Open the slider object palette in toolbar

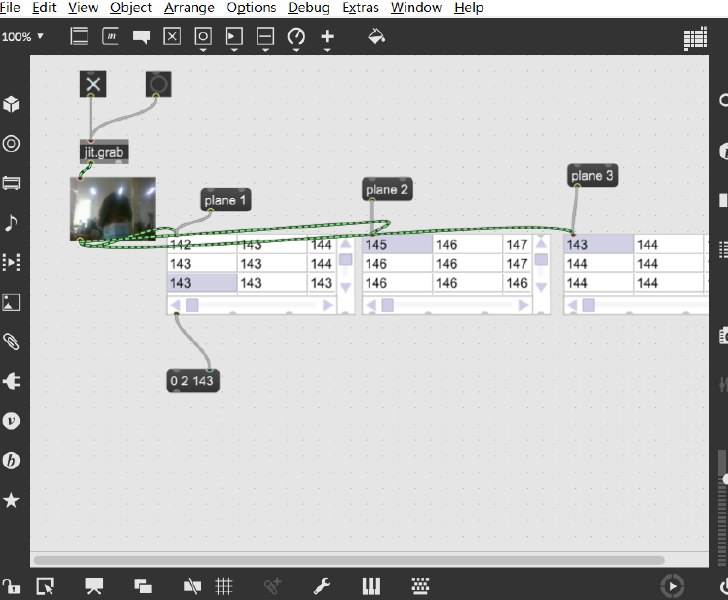point(265,37)
